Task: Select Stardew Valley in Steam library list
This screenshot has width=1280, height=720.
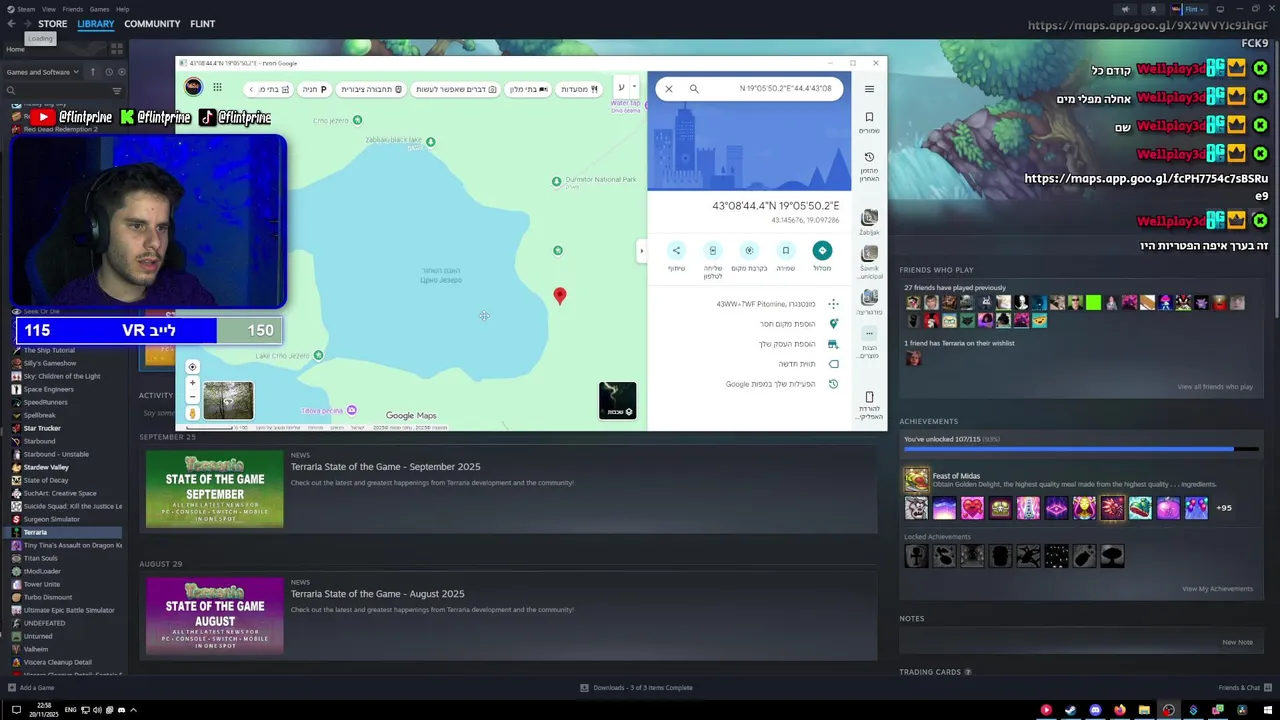Action: click(46, 467)
